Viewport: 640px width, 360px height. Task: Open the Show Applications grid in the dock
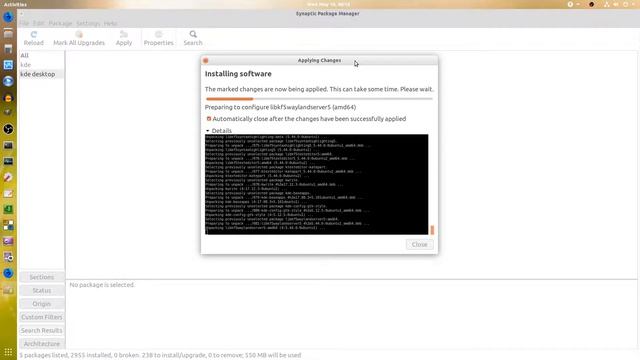8,352
